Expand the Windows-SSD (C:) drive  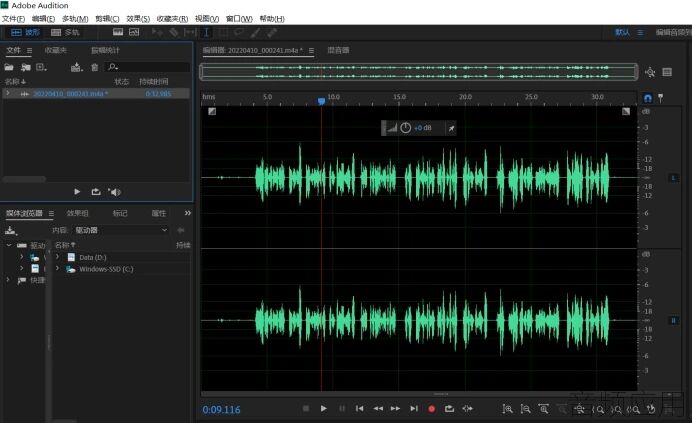tap(57, 268)
